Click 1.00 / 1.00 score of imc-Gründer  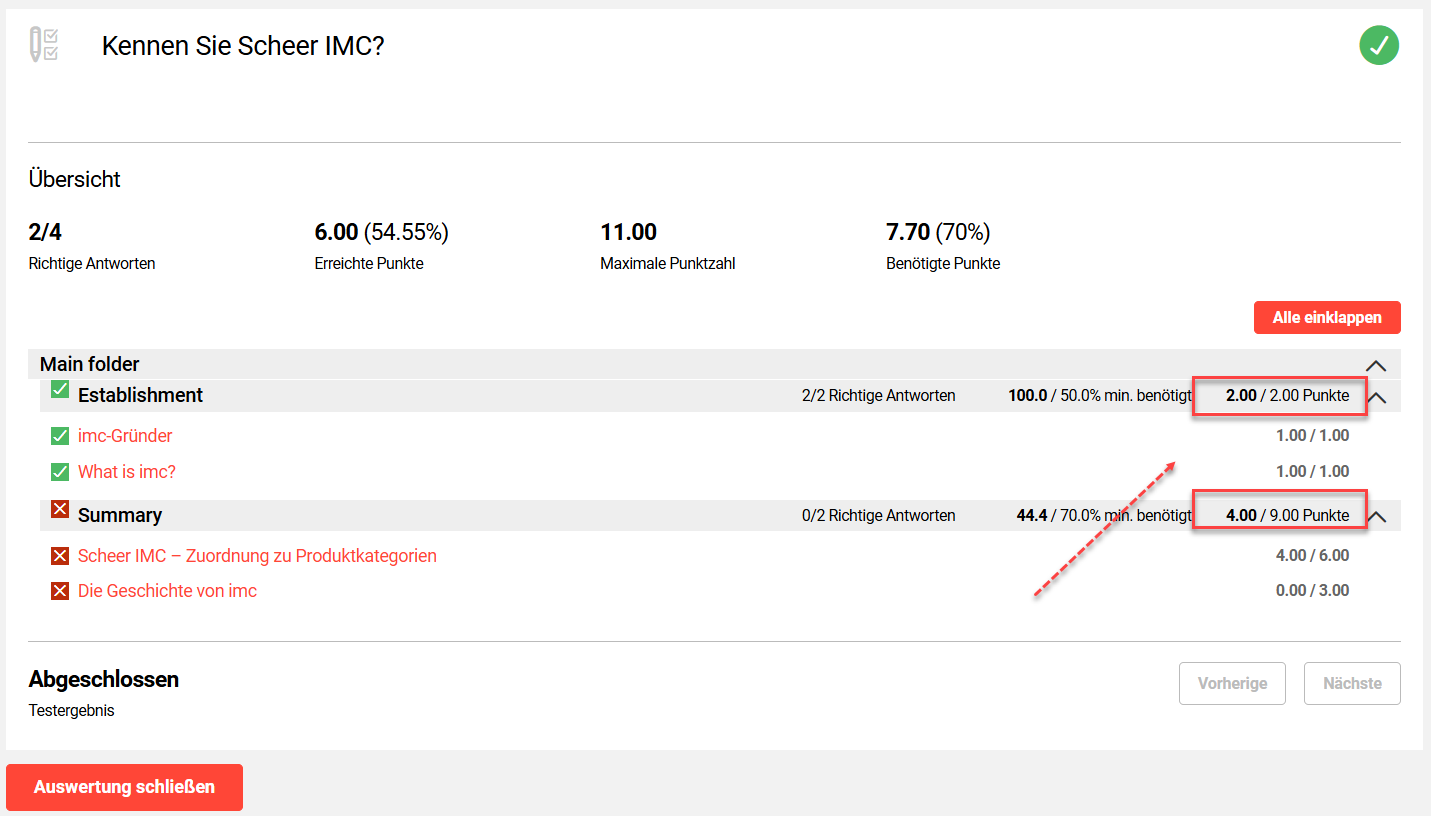(x=1313, y=436)
